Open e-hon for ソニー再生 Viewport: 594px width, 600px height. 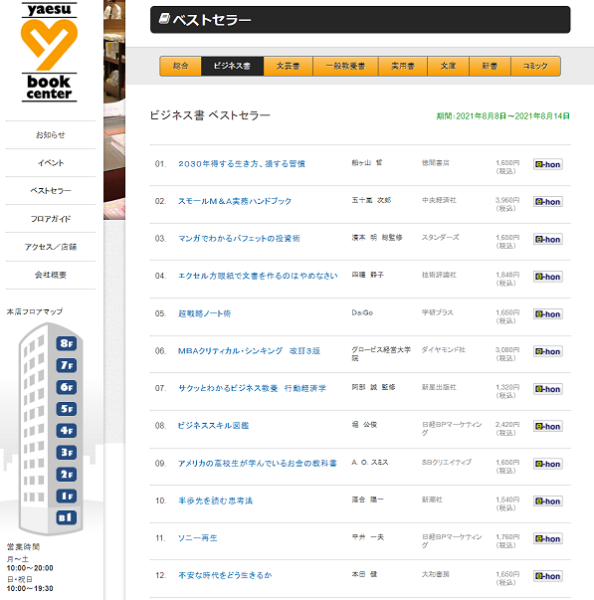(548, 539)
